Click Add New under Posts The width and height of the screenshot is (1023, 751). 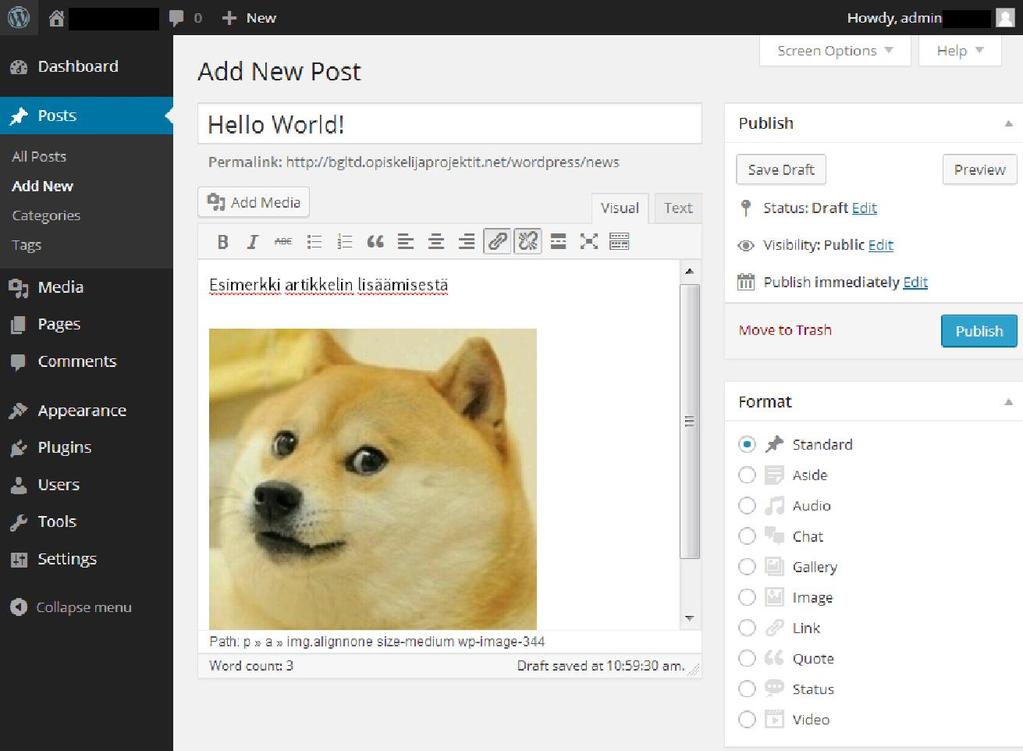click(x=42, y=186)
